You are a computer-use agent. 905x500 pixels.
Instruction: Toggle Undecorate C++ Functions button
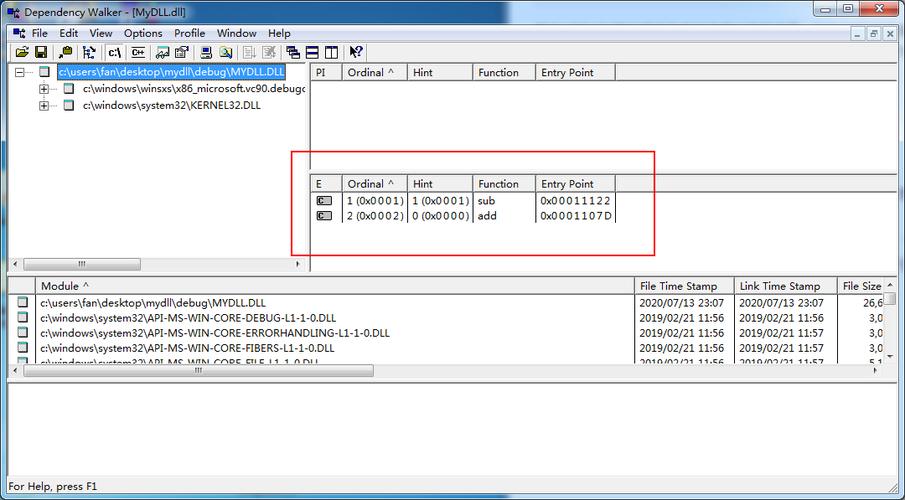[x=138, y=53]
